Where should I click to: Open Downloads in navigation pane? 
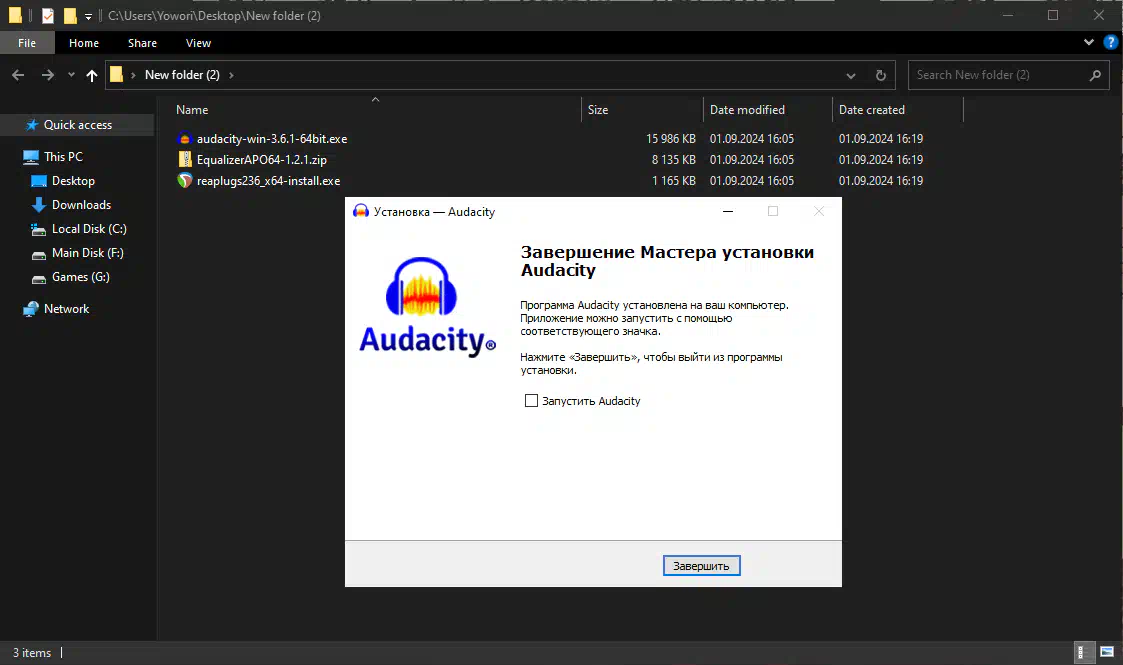[x=81, y=205]
